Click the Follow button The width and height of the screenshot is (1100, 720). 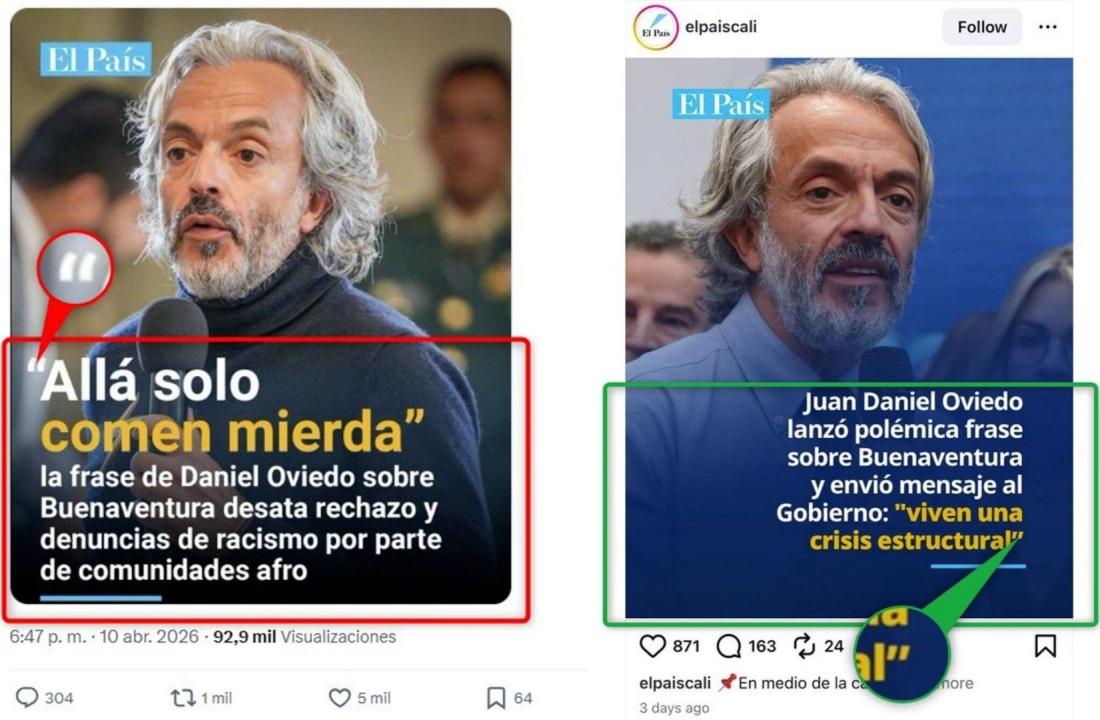981,27
